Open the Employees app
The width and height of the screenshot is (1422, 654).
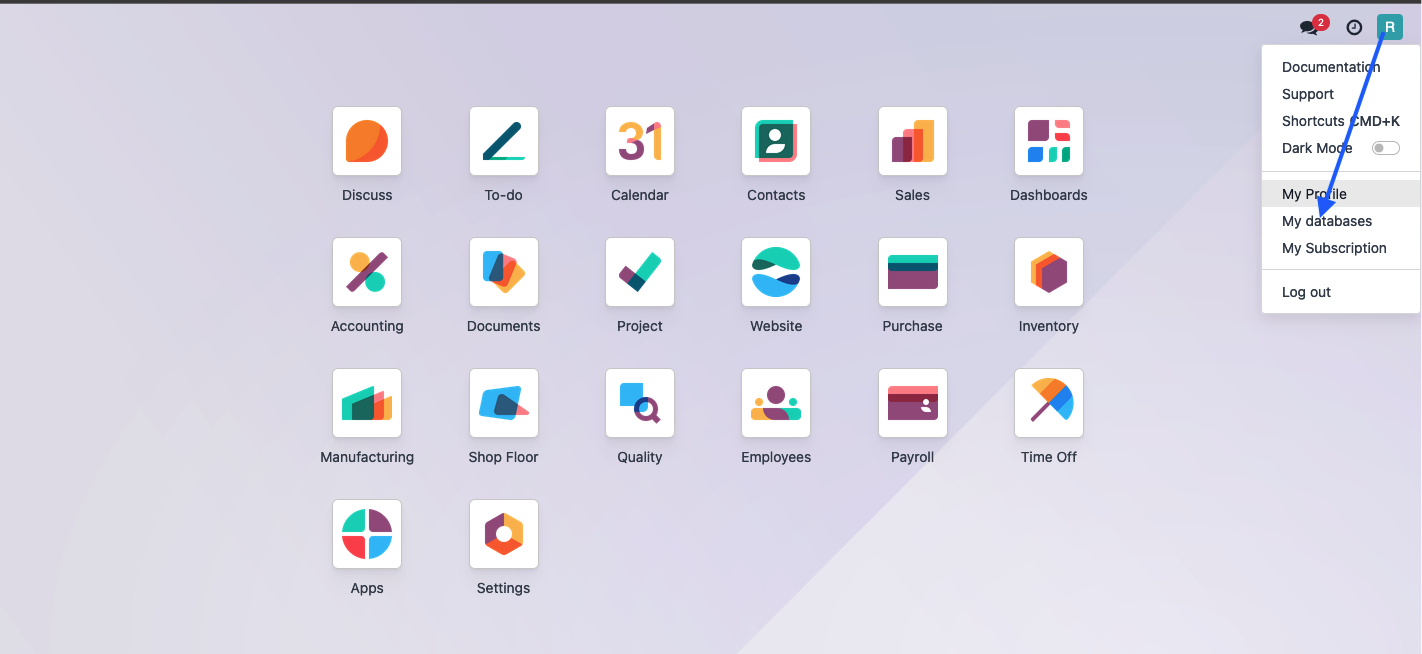[776, 403]
